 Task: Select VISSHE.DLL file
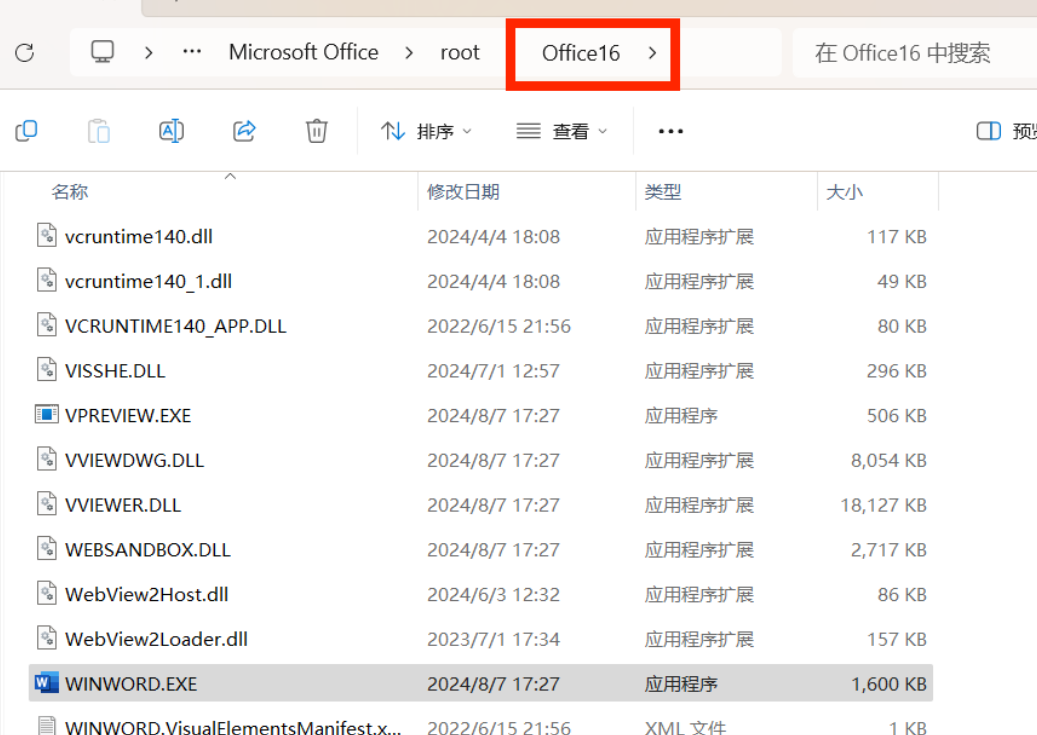coord(115,371)
